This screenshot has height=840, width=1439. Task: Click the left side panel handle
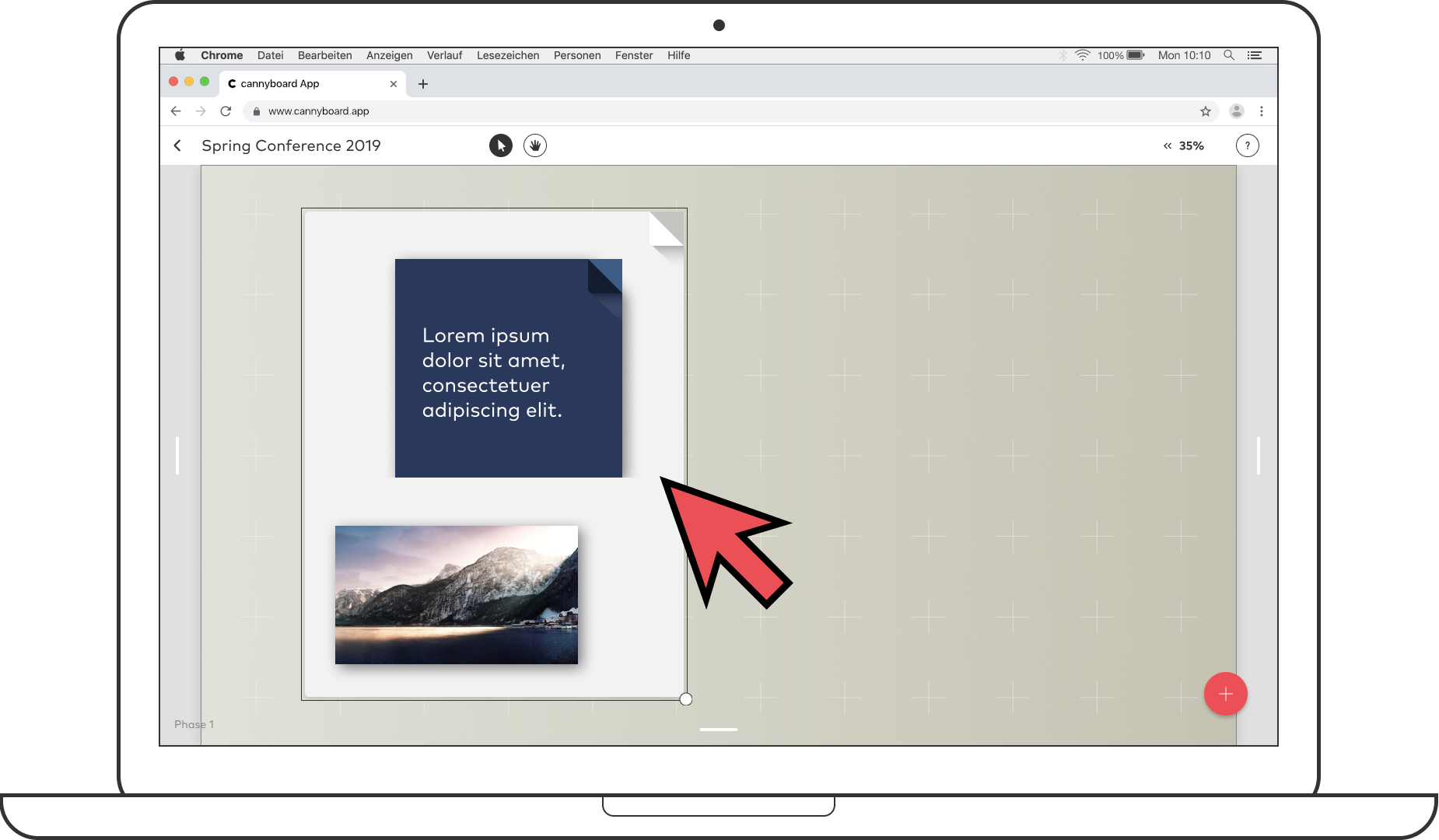[177, 456]
